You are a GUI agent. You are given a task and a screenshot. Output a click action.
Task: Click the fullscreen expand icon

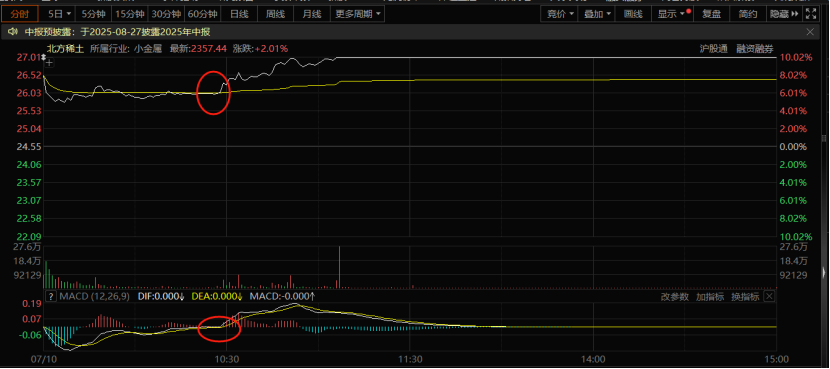tap(810, 14)
